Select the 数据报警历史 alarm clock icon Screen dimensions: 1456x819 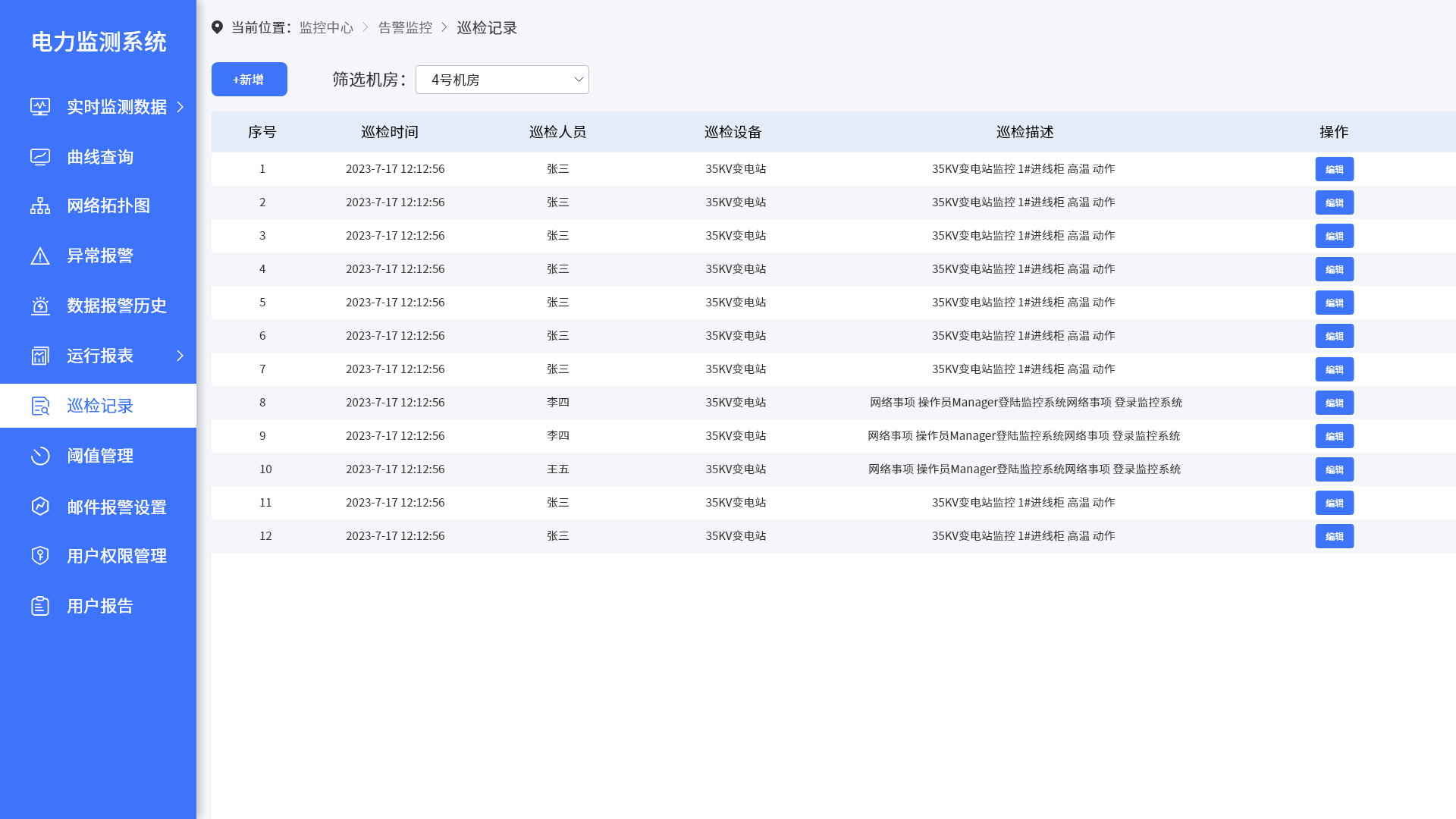point(40,306)
